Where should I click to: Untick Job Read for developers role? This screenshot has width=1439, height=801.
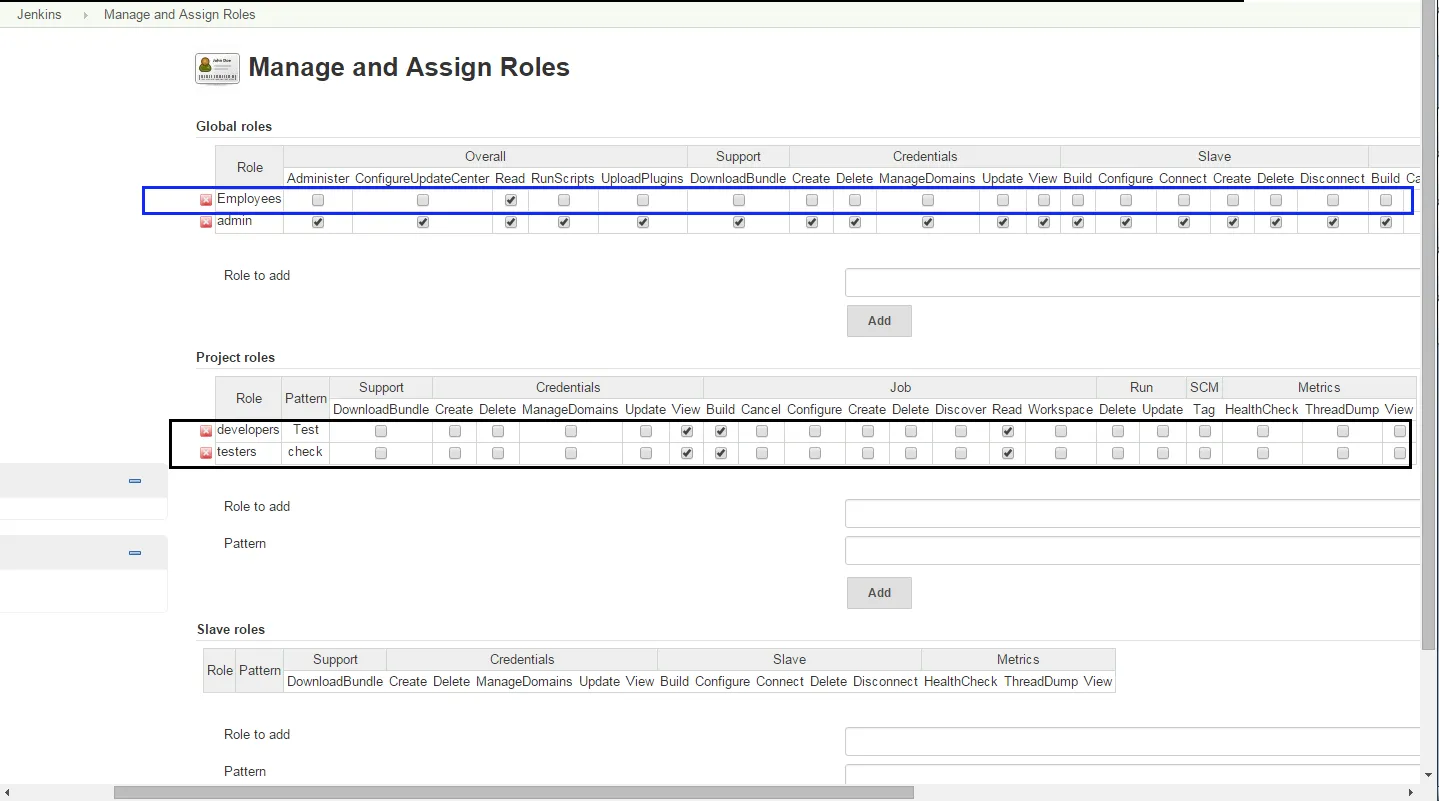click(x=1008, y=431)
